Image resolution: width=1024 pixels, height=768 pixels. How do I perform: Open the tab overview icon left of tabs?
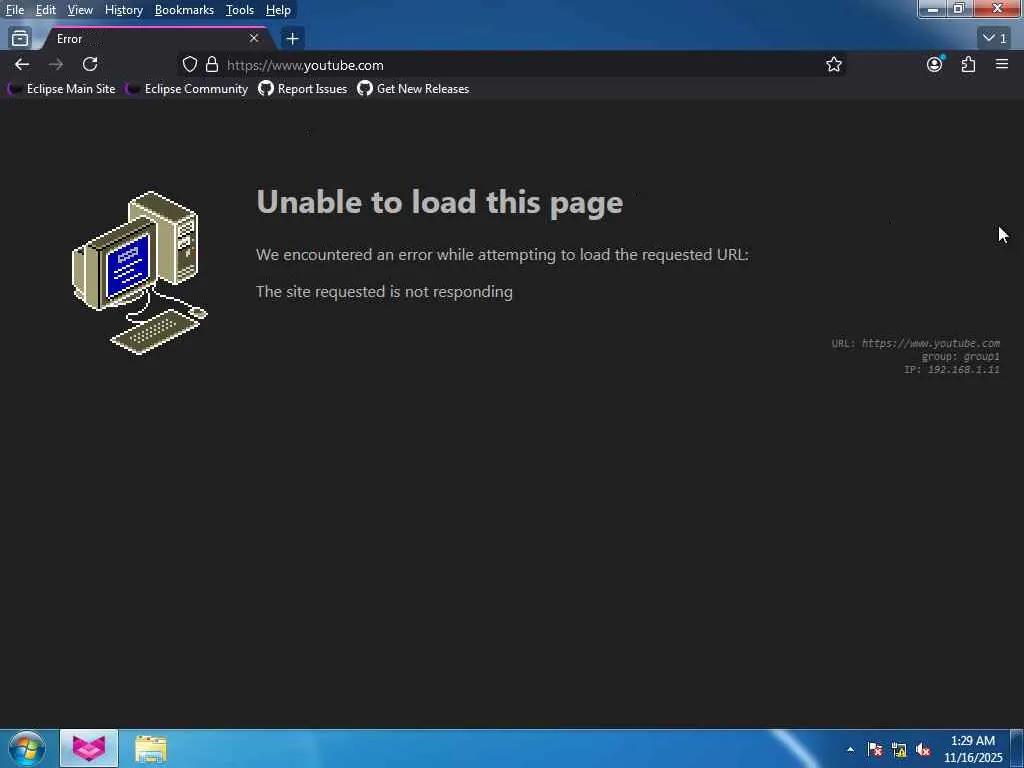(x=20, y=39)
